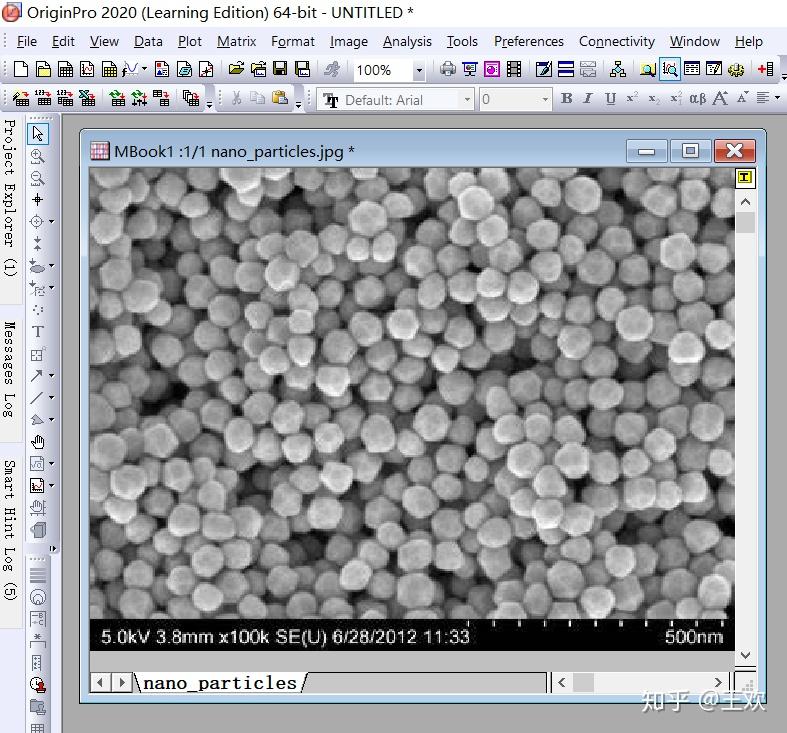
Task: Click the next sheet tab arrow
Action: 121,683
